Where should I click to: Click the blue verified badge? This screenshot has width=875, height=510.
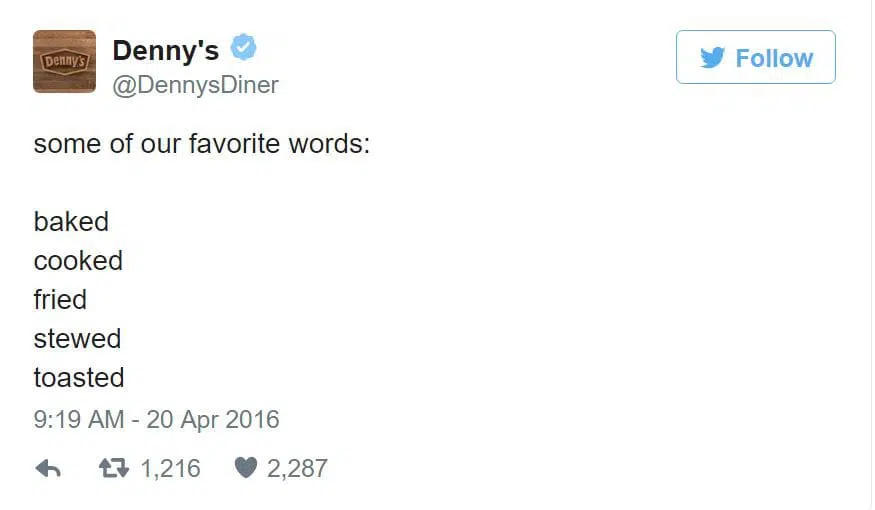point(243,47)
